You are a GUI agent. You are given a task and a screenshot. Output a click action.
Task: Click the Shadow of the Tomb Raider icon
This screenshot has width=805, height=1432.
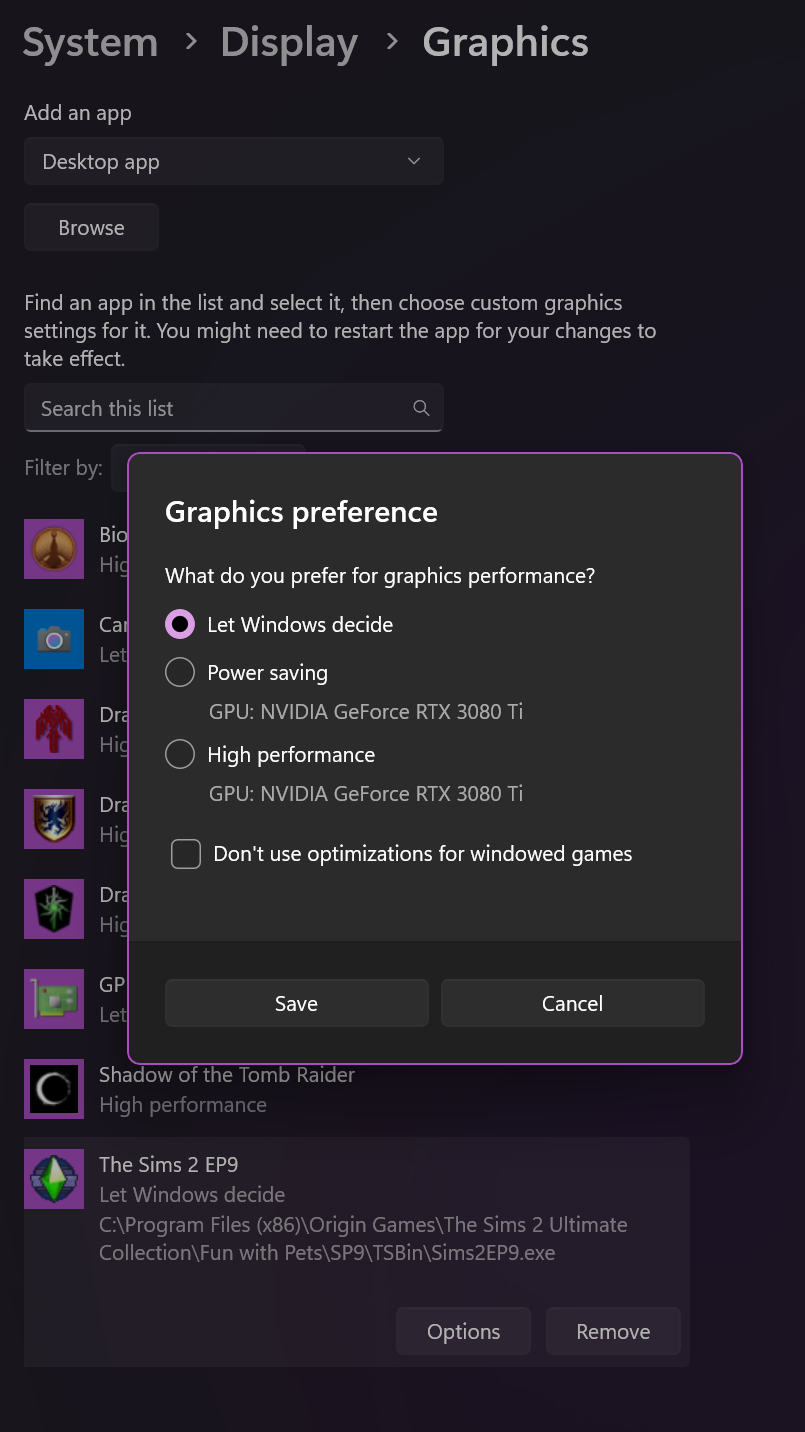pyautogui.click(x=54, y=1089)
